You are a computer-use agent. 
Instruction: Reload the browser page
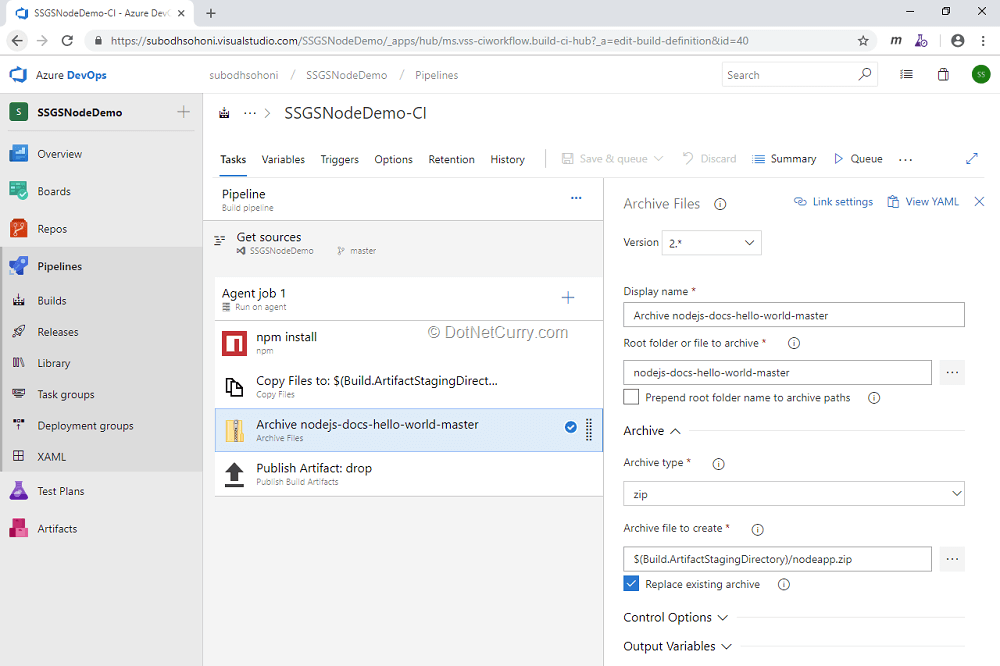67,41
